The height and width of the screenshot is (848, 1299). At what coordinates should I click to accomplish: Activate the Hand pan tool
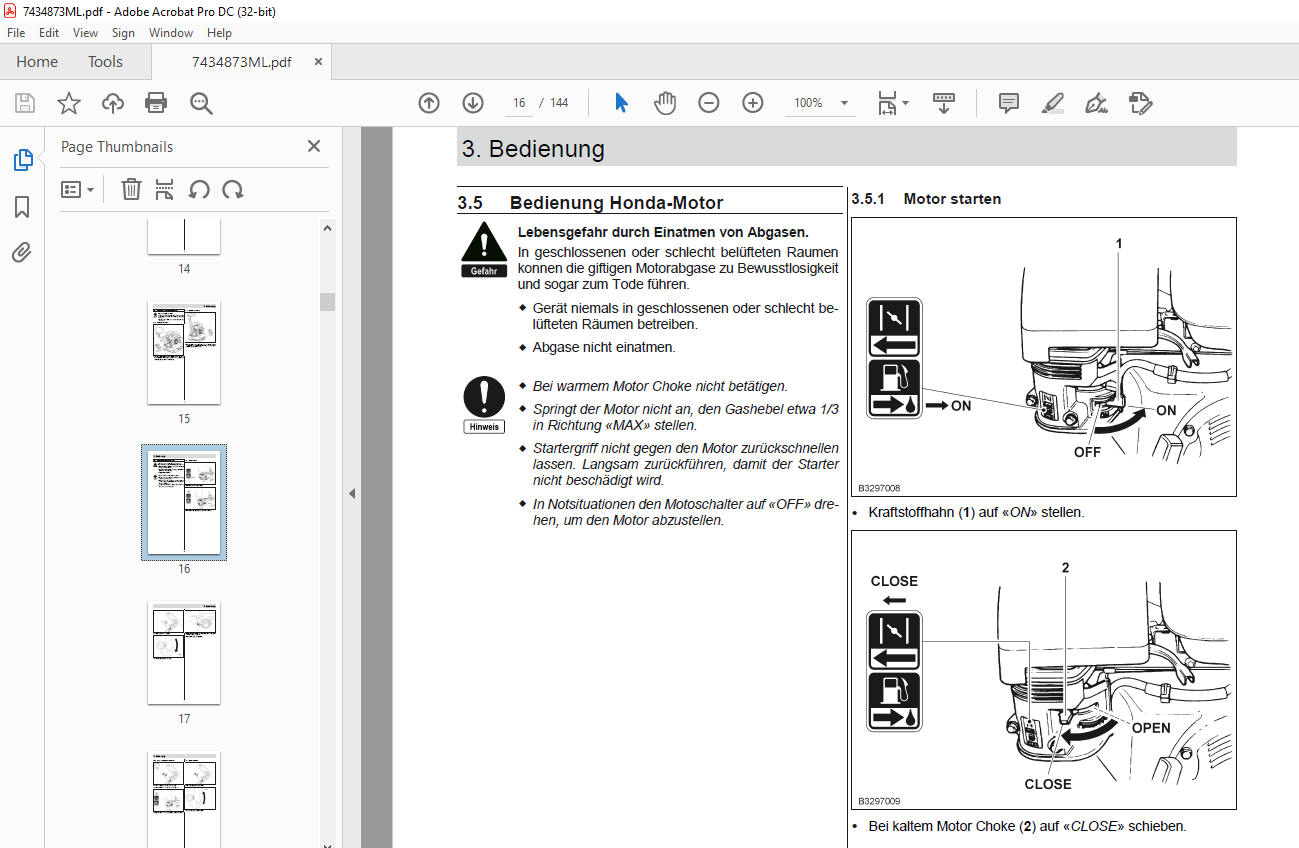click(x=665, y=103)
